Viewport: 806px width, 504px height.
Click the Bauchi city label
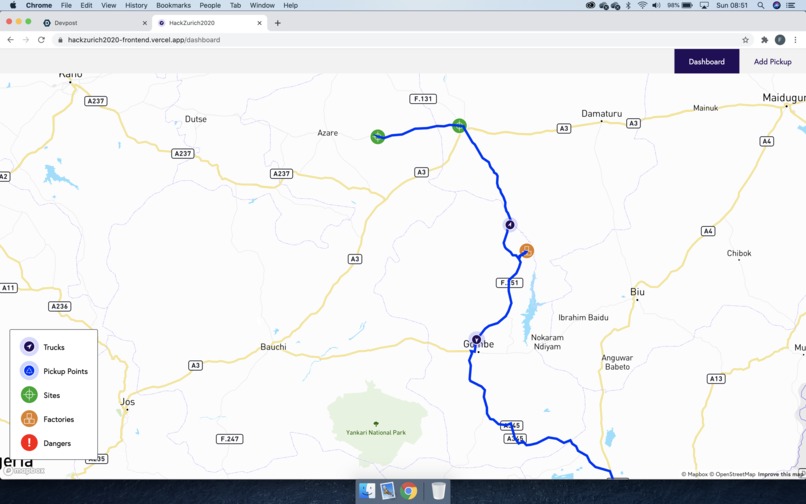[x=273, y=347]
